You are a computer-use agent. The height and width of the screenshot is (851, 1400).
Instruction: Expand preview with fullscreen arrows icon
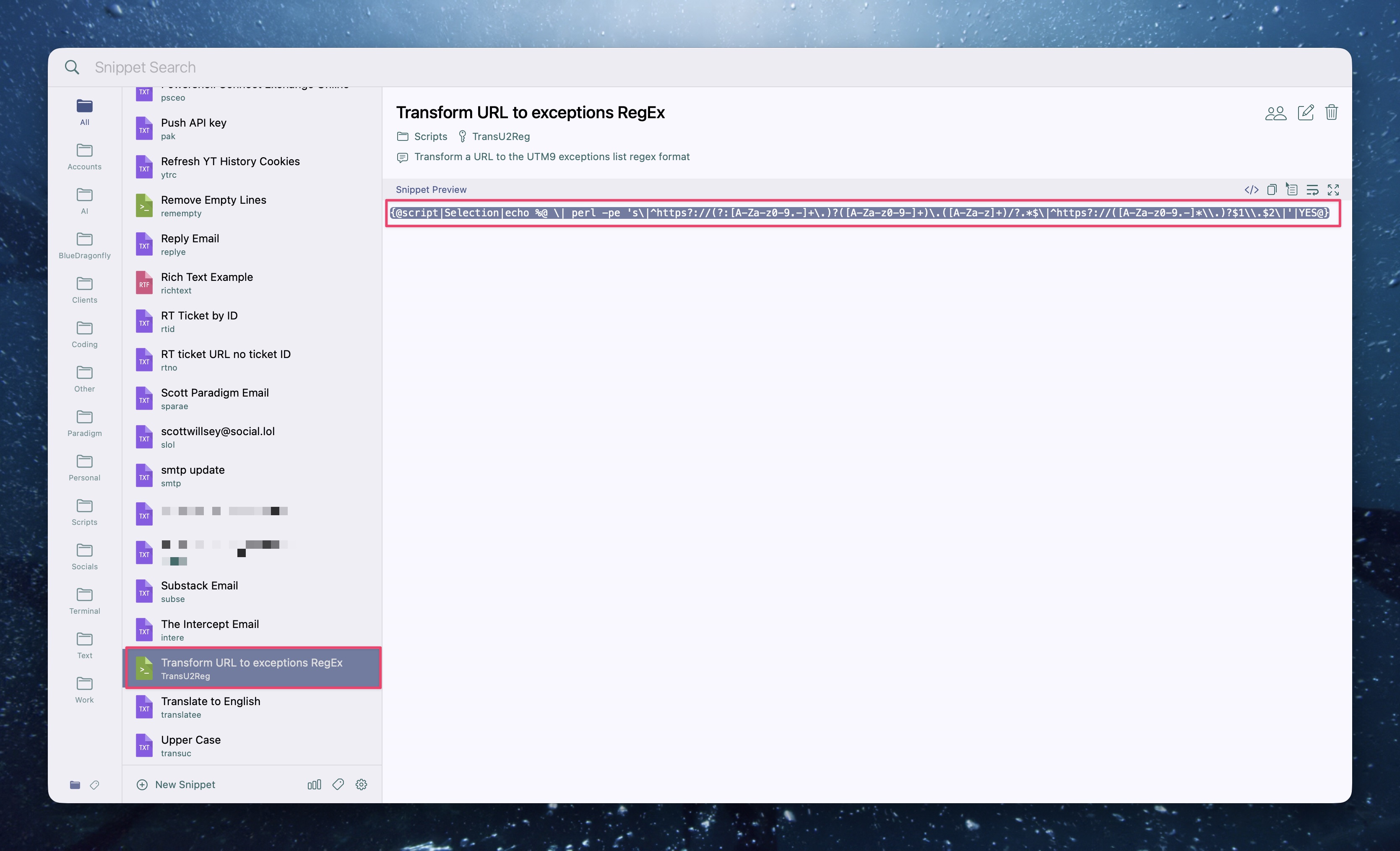click(x=1333, y=190)
